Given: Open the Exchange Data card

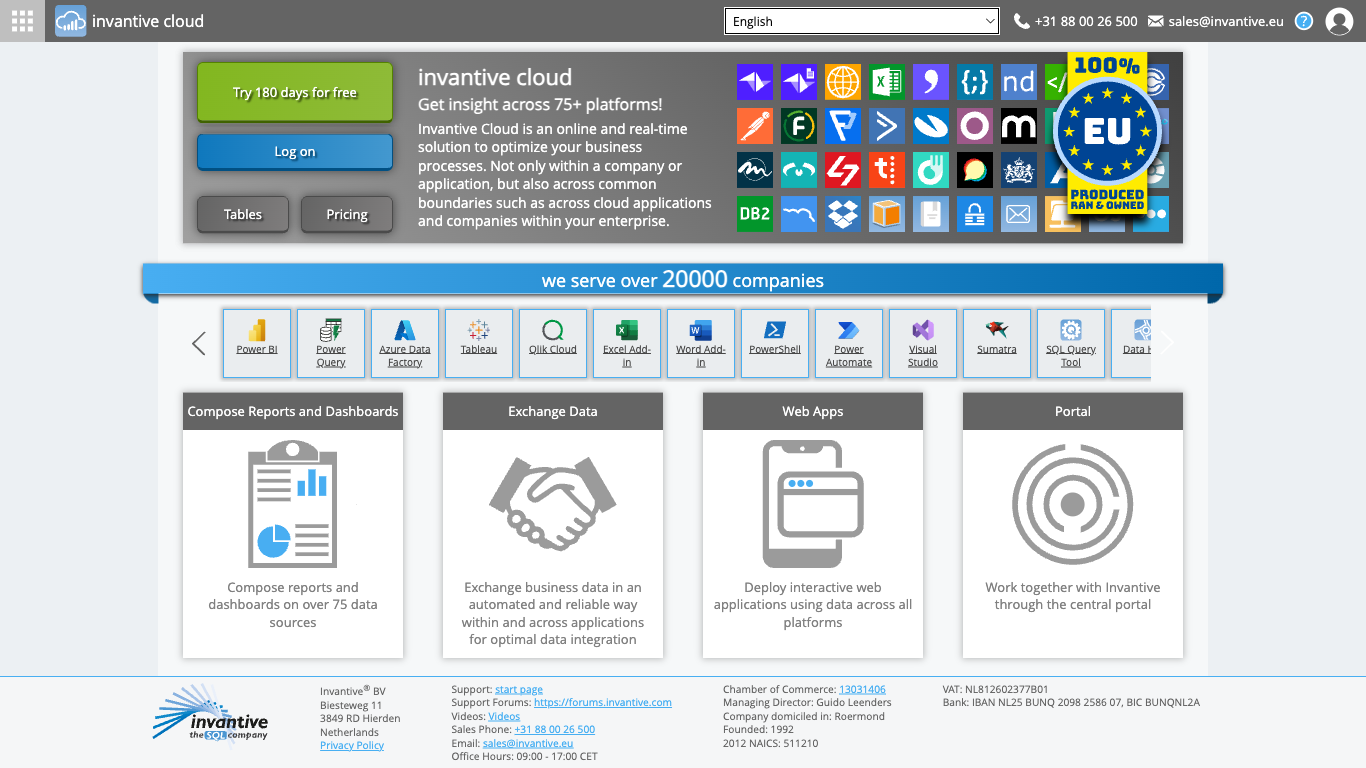Looking at the screenshot, I should (553, 525).
